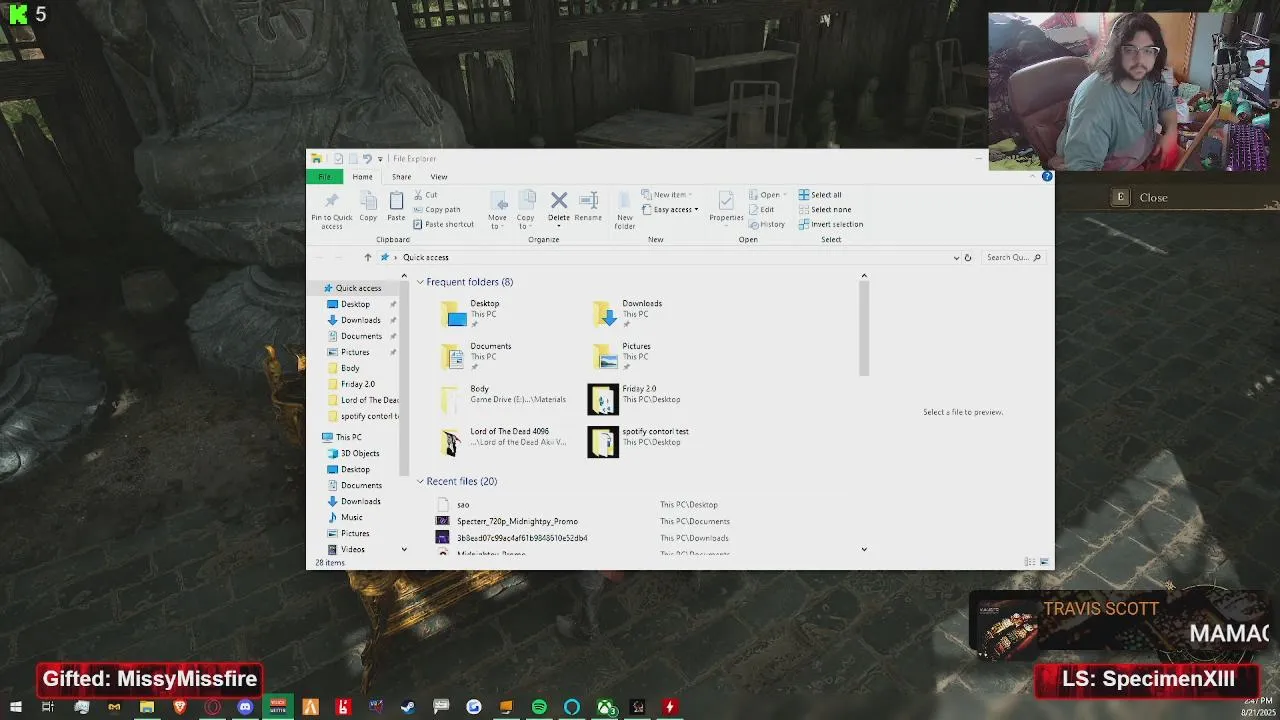Click Edit in the Open group
This screenshot has width=1280, height=720.
point(761,210)
